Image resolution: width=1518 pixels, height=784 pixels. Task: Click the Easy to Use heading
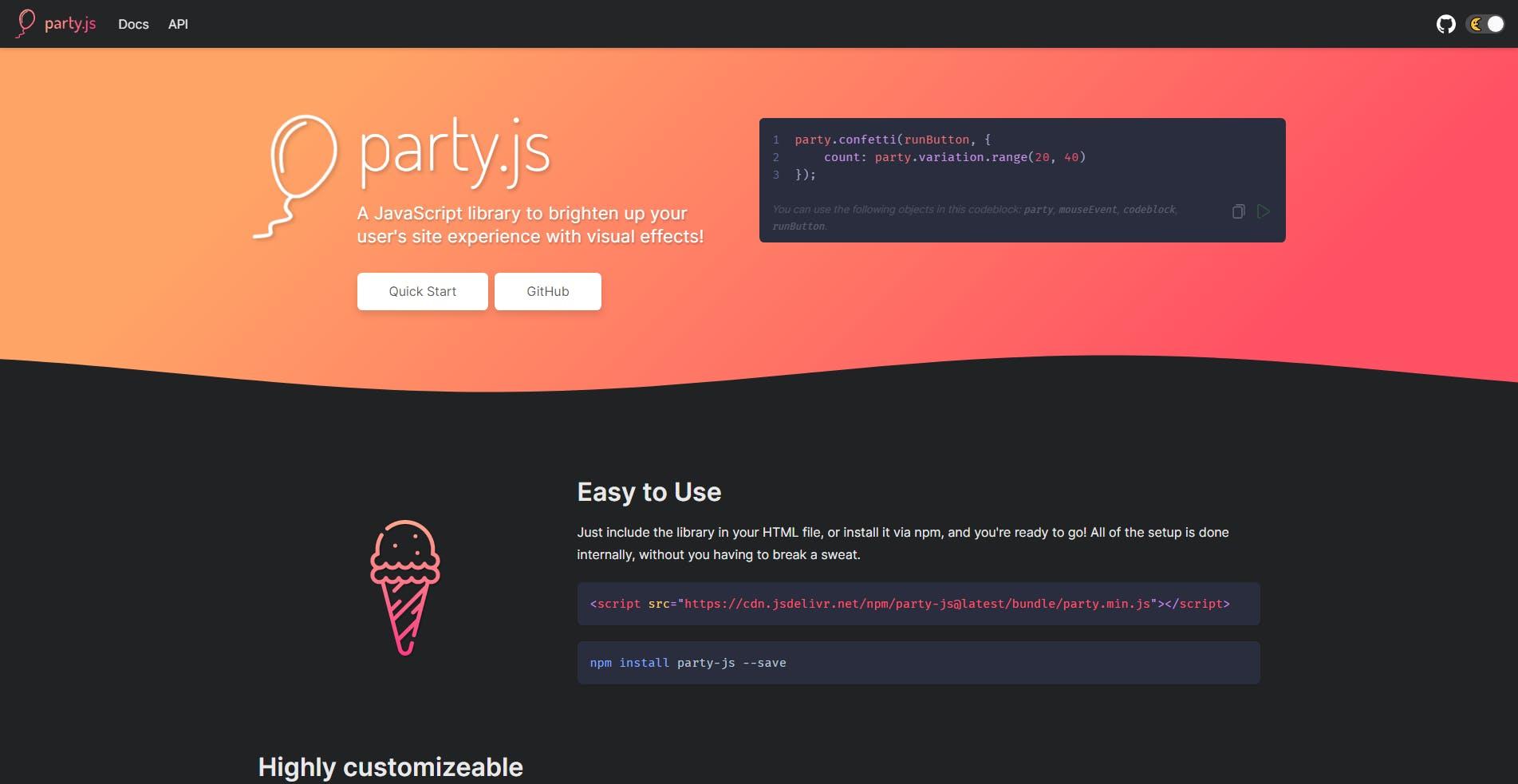click(649, 492)
